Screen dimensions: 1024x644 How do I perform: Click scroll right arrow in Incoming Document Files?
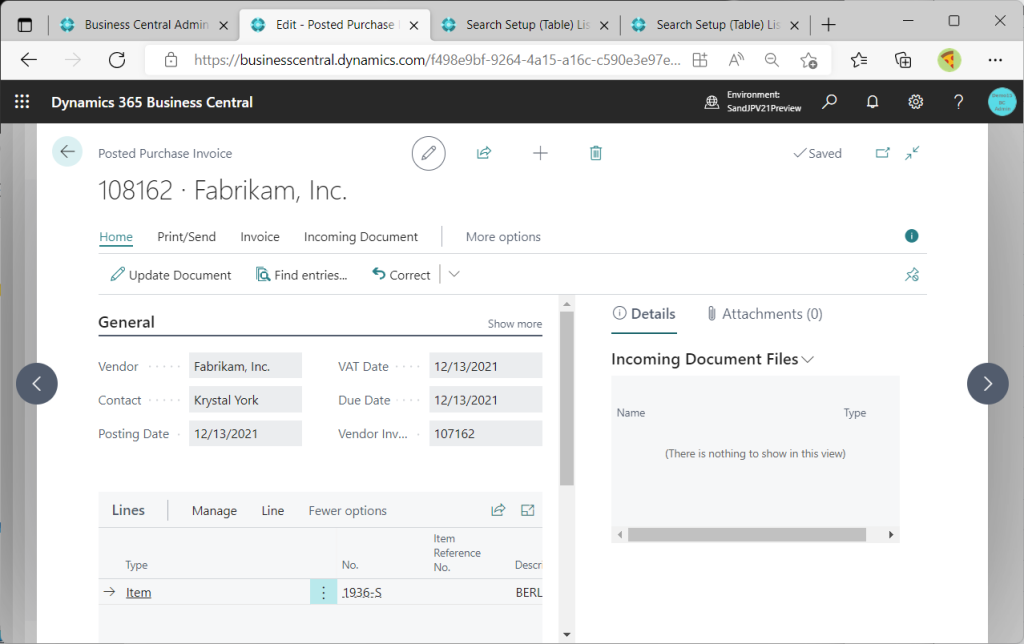coord(891,534)
